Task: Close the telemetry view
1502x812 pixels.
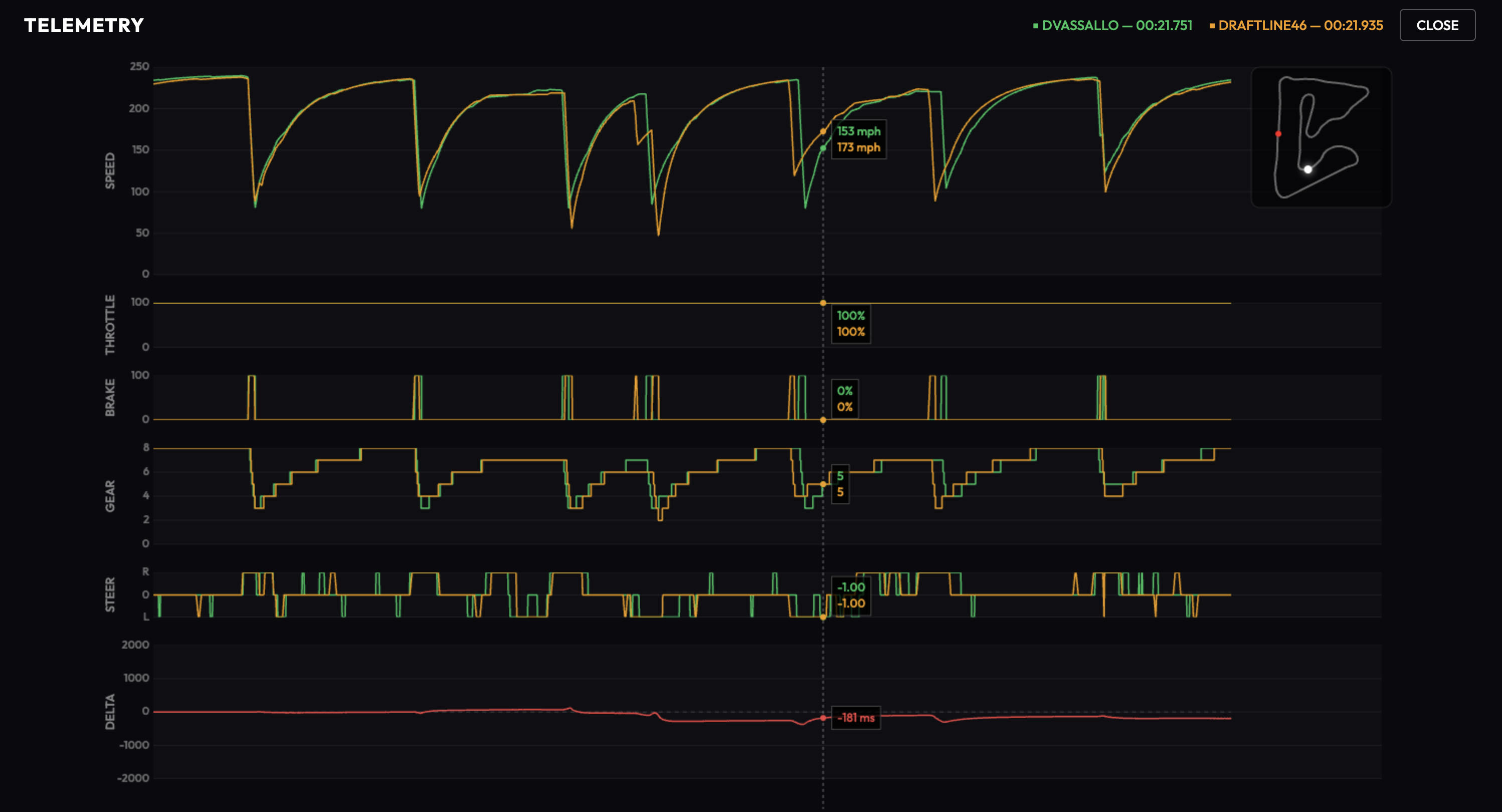Action: coord(1437,25)
